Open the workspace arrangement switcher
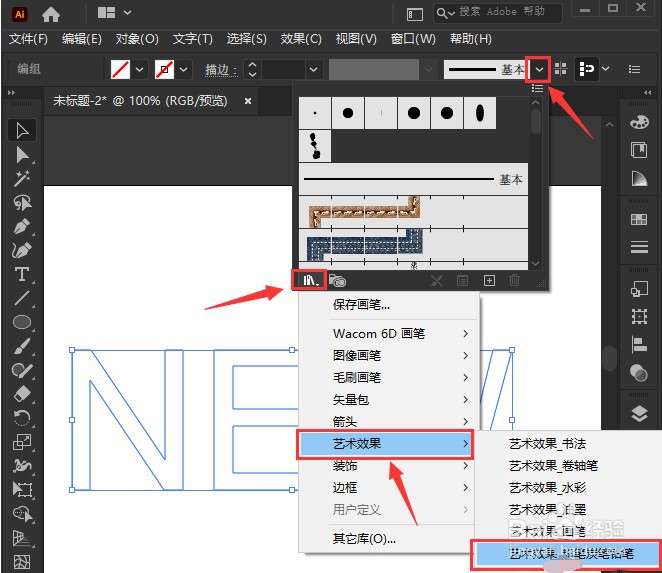The width and height of the screenshot is (662, 573). click(114, 13)
